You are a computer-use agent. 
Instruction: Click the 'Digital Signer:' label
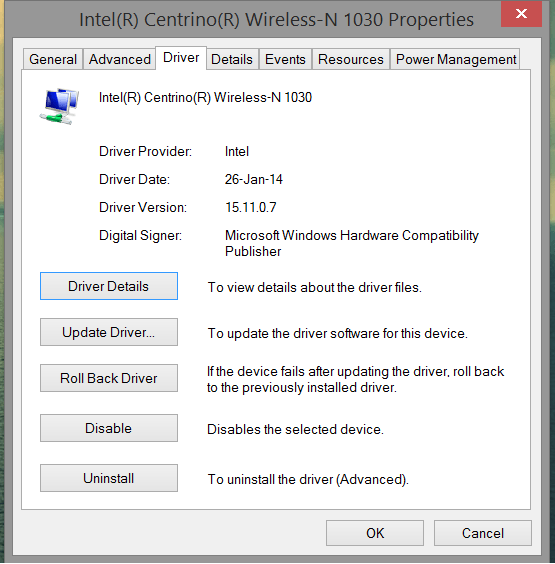click(140, 236)
